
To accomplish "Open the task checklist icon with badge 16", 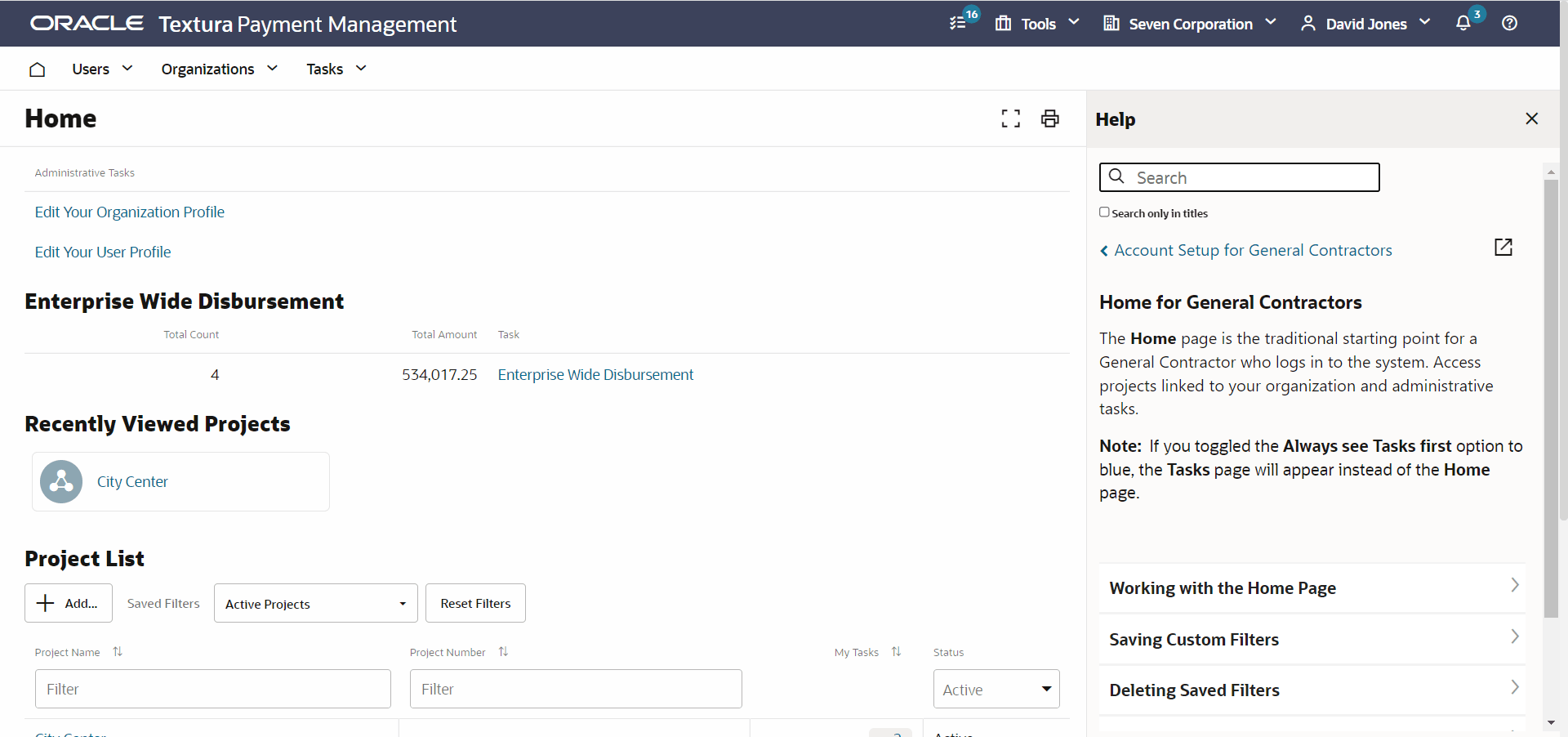I will coord(959,23).
